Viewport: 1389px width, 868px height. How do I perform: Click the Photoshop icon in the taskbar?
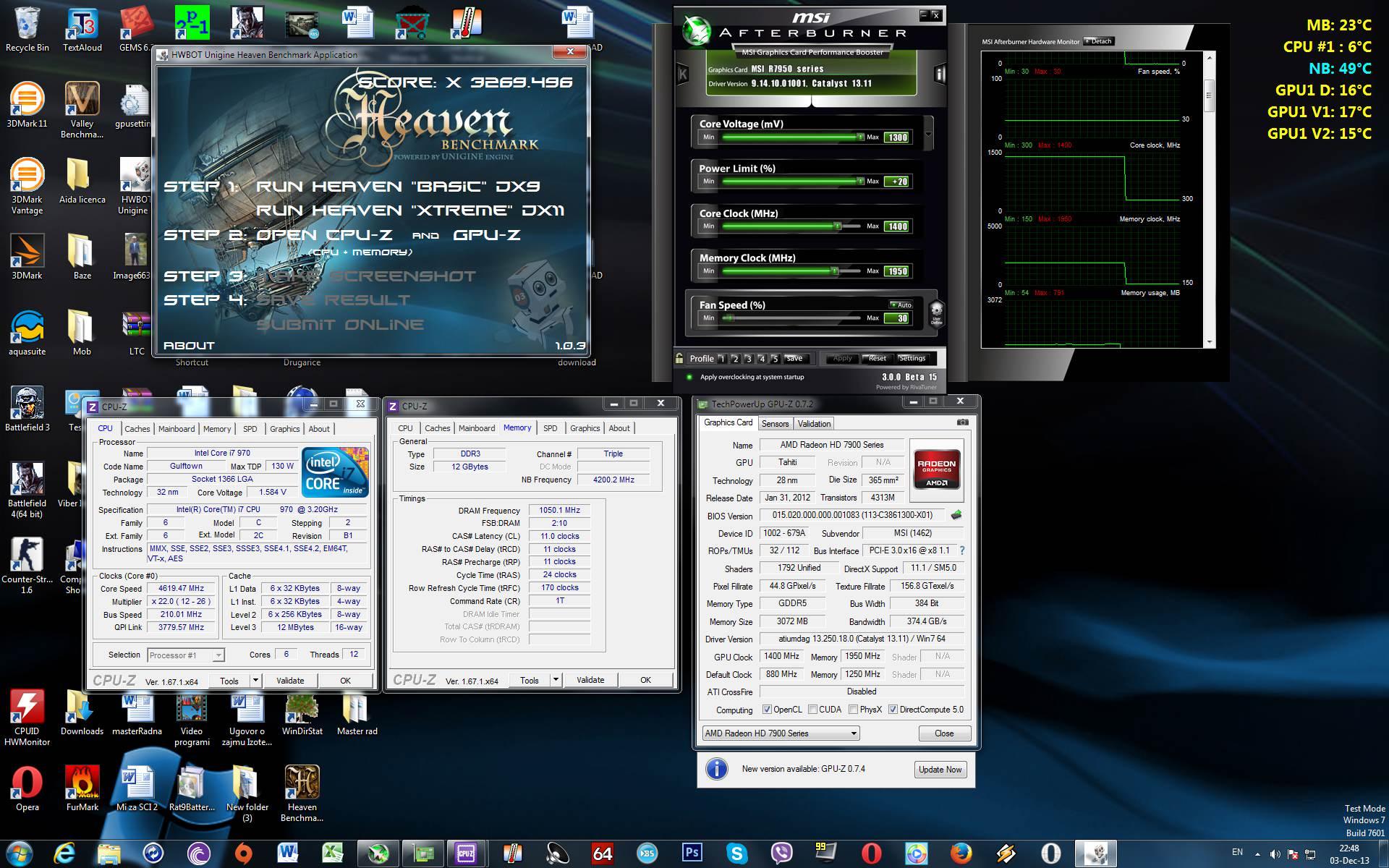(692, 854)
